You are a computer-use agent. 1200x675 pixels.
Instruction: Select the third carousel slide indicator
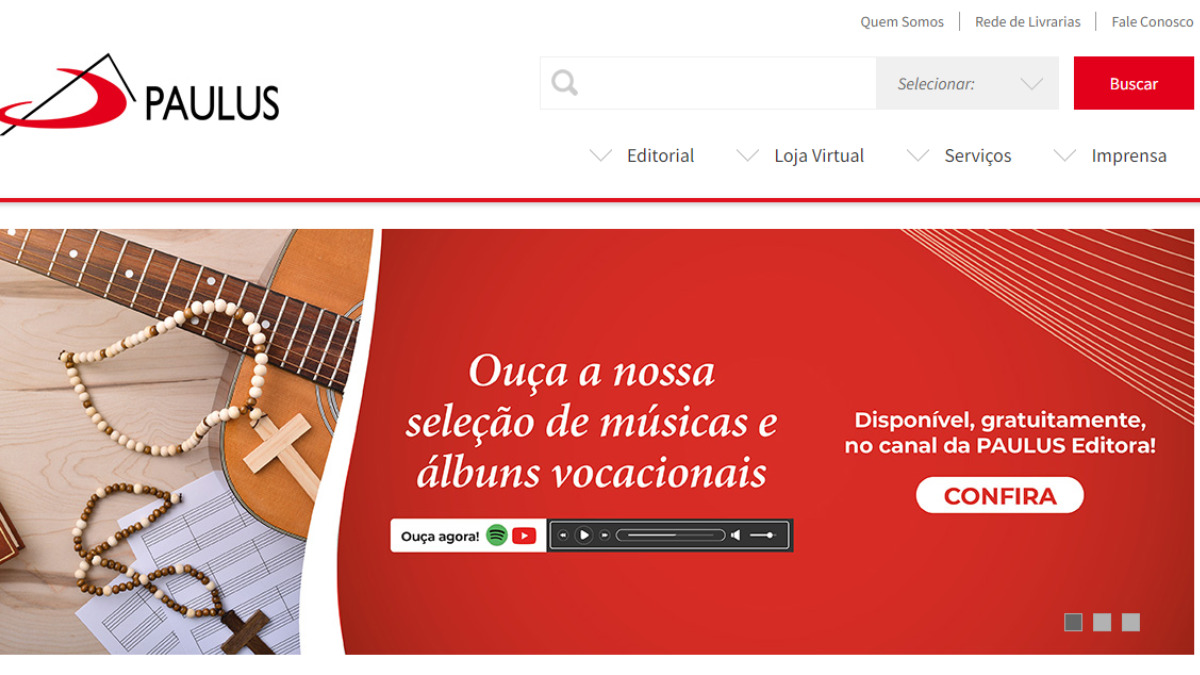point(1131,622)
